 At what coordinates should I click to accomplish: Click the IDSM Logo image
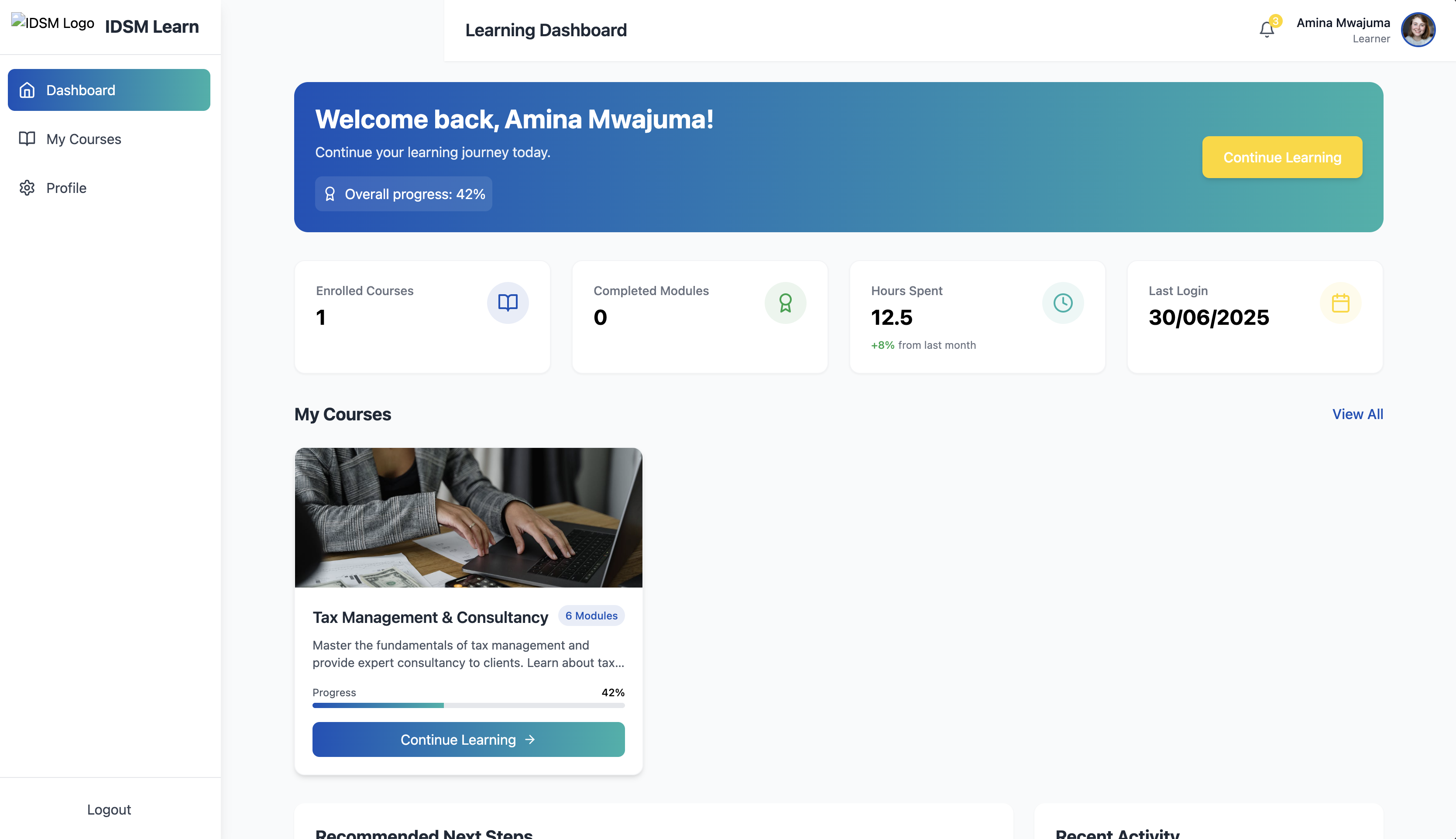[52, 23]
